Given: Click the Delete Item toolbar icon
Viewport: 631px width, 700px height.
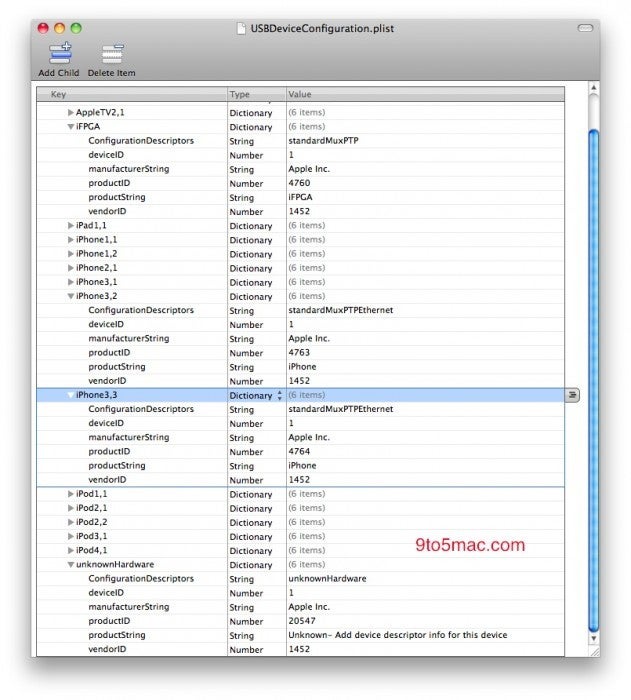Looking at the screenshot, I should click(x=112, y=54).
